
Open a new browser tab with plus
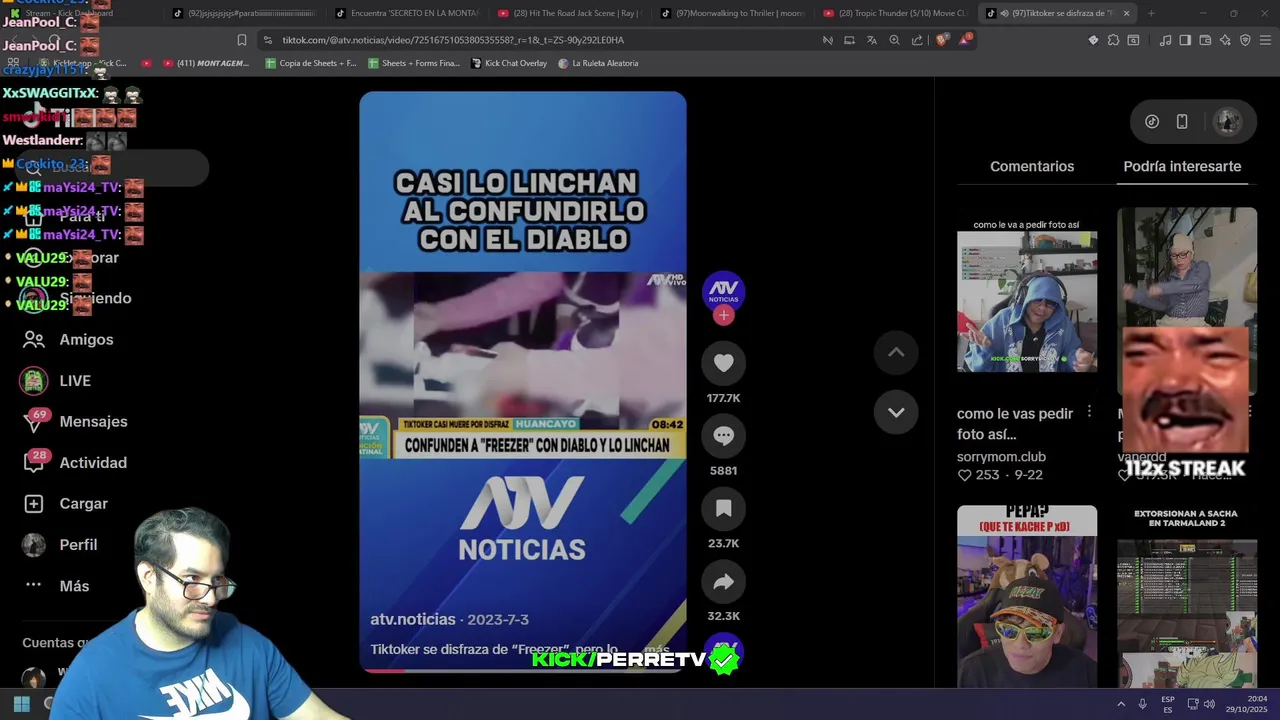click(1151, 13)
